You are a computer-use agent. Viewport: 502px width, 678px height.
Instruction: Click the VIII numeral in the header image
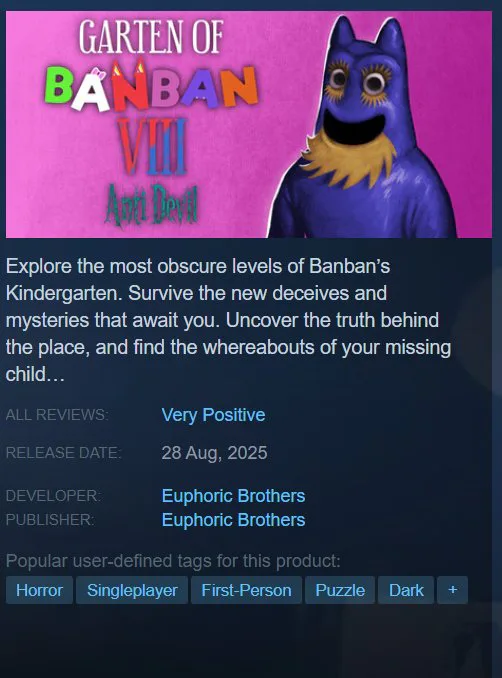click(x=153, y=146)
